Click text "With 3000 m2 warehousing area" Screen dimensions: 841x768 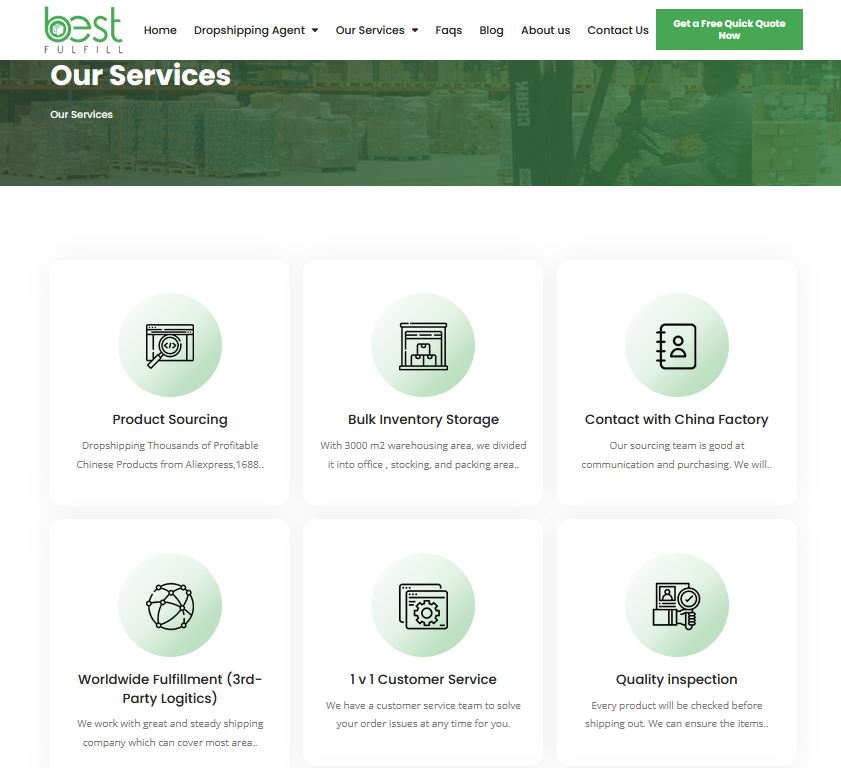tap(396, 446)
